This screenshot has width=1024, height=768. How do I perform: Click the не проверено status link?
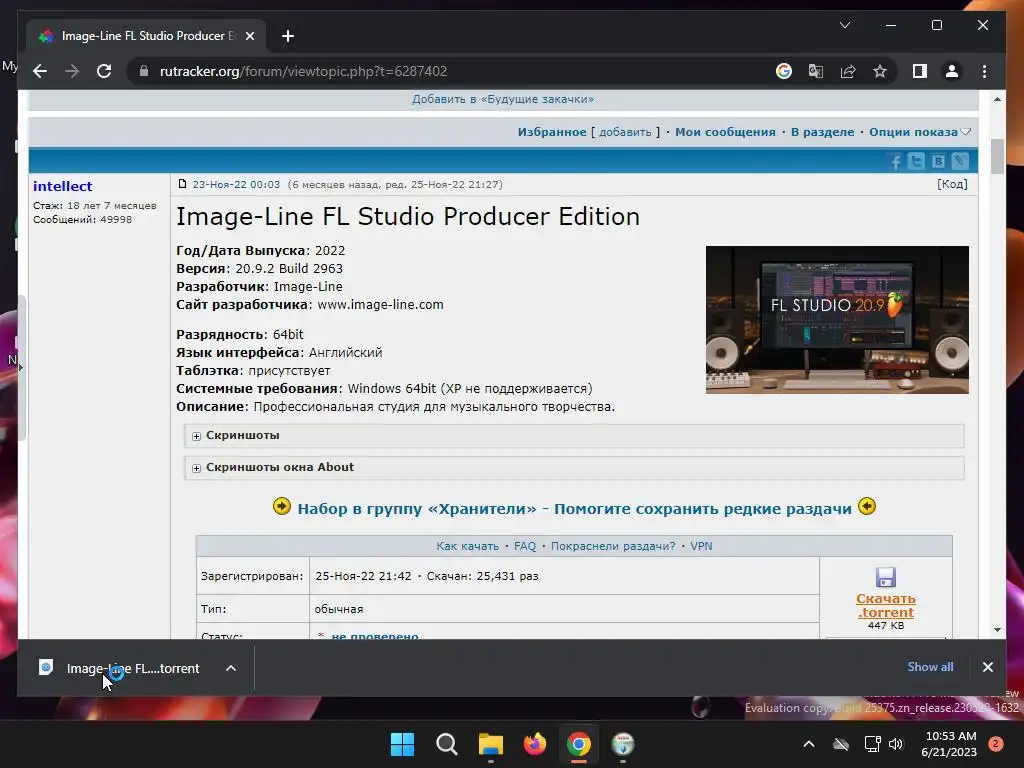pos(374,635)
